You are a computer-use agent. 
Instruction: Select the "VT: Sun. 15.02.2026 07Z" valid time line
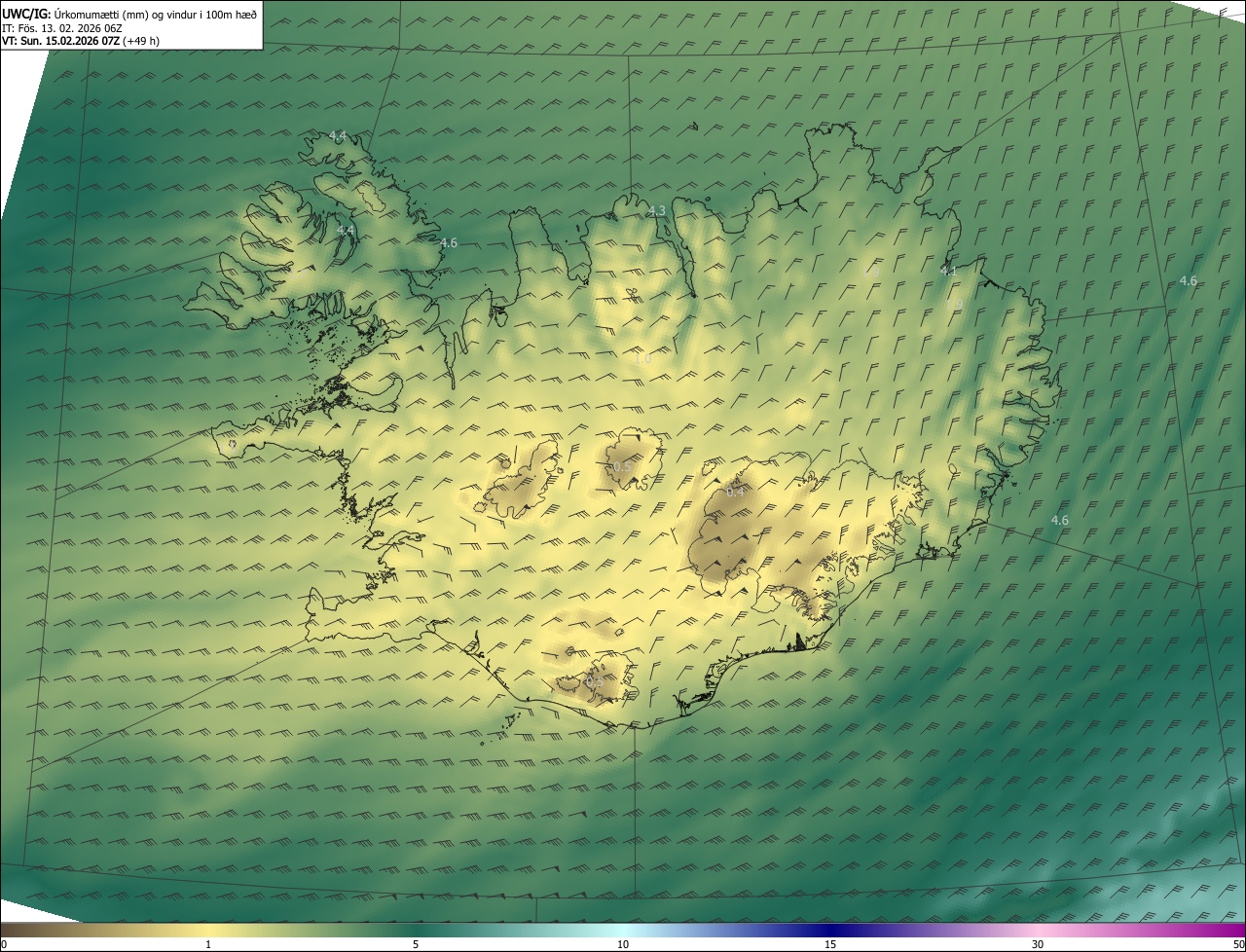click(60, 41)
